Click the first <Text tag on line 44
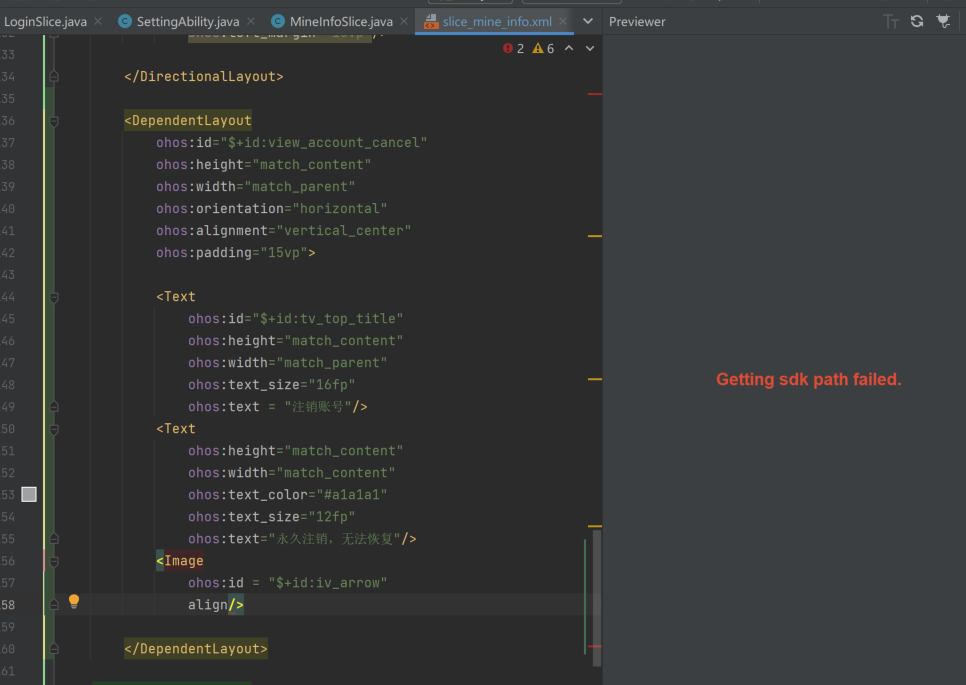The image size is (966, 685). coord(176,297)
